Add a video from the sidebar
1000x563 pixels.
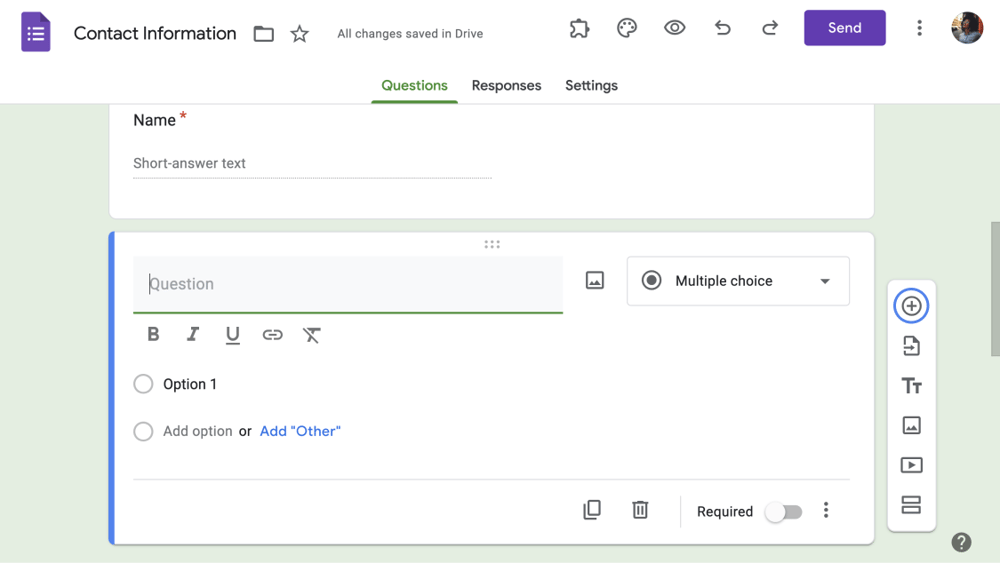tap(911, 465)
